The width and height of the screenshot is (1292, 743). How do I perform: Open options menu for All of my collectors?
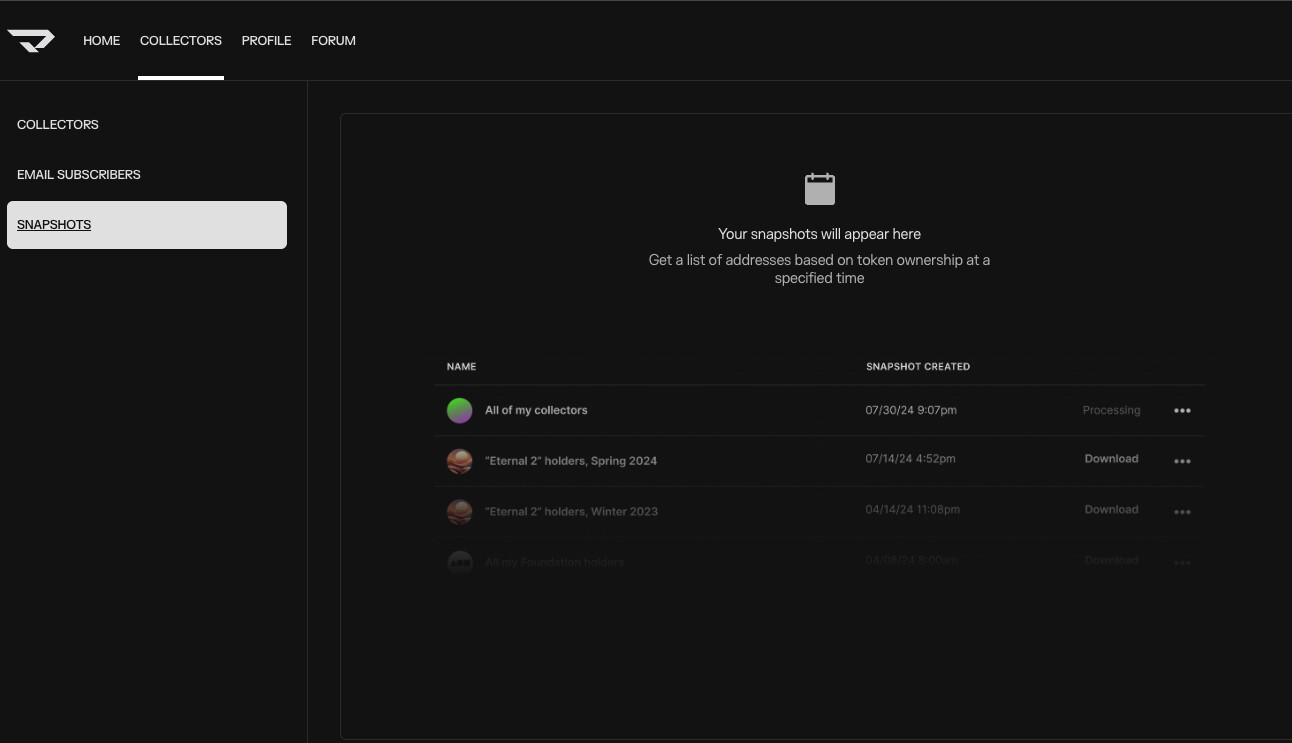pos(1182,410)
